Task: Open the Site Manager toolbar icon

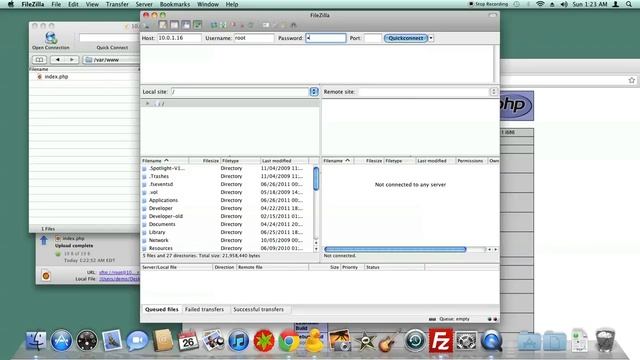Action: click(147, 25)
